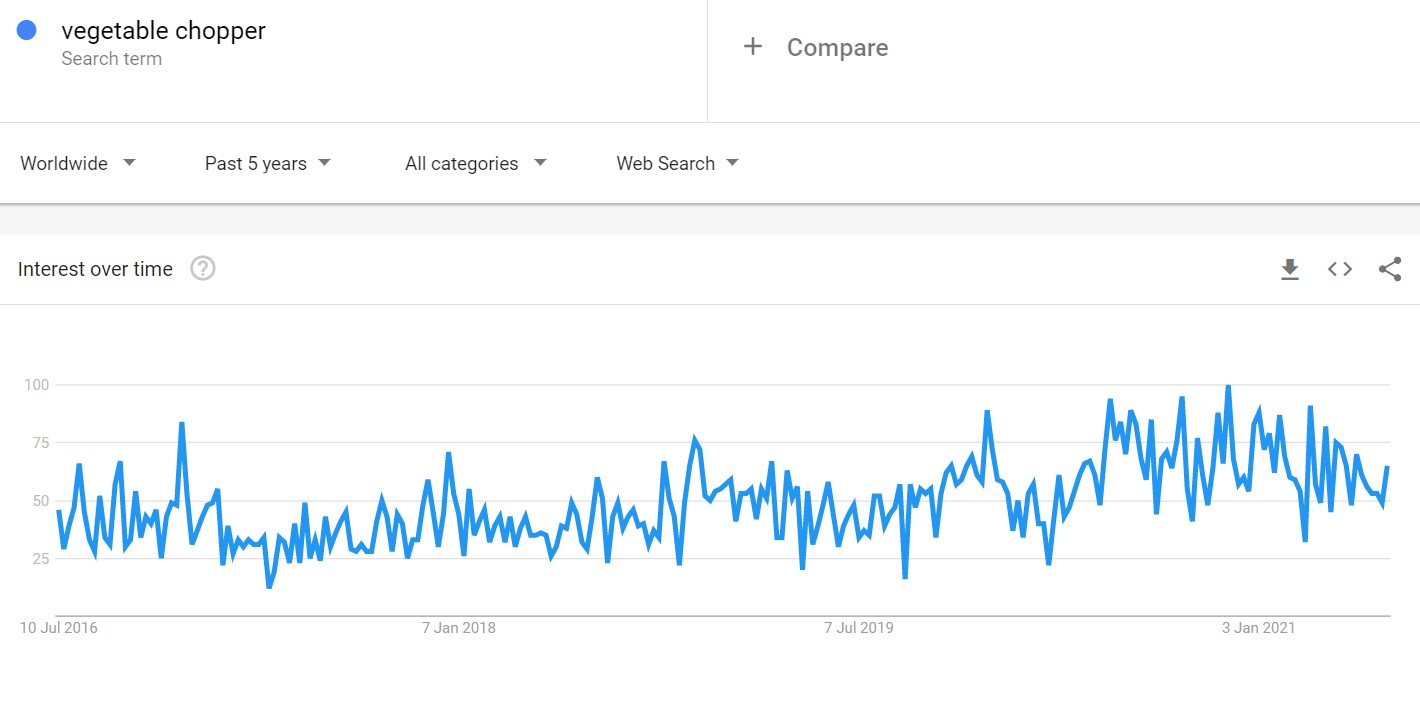Click the 7 Jul 2019 axis label
The width and height of the screenshot is (1420, 710).
[x=859, y=628]
